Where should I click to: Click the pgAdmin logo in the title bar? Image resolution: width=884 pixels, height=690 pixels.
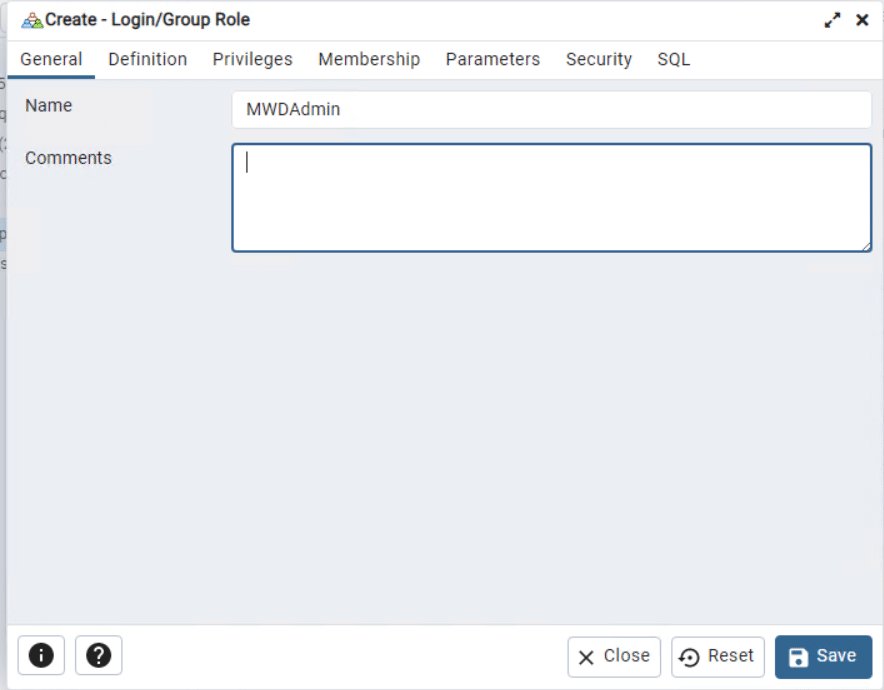pyautogui.click(x=32, y=20)
